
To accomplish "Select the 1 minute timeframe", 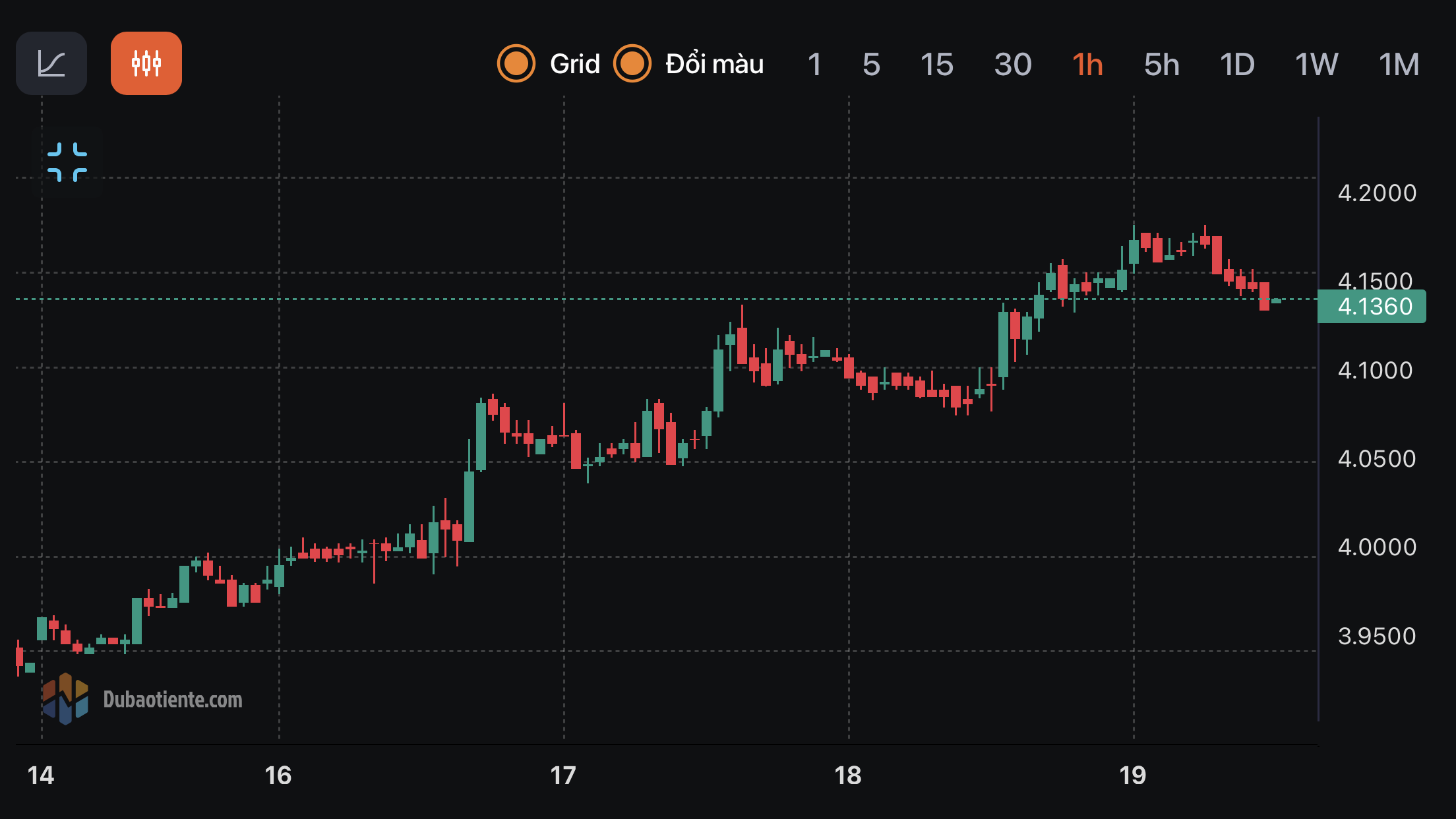I will (x=814, y=65).
